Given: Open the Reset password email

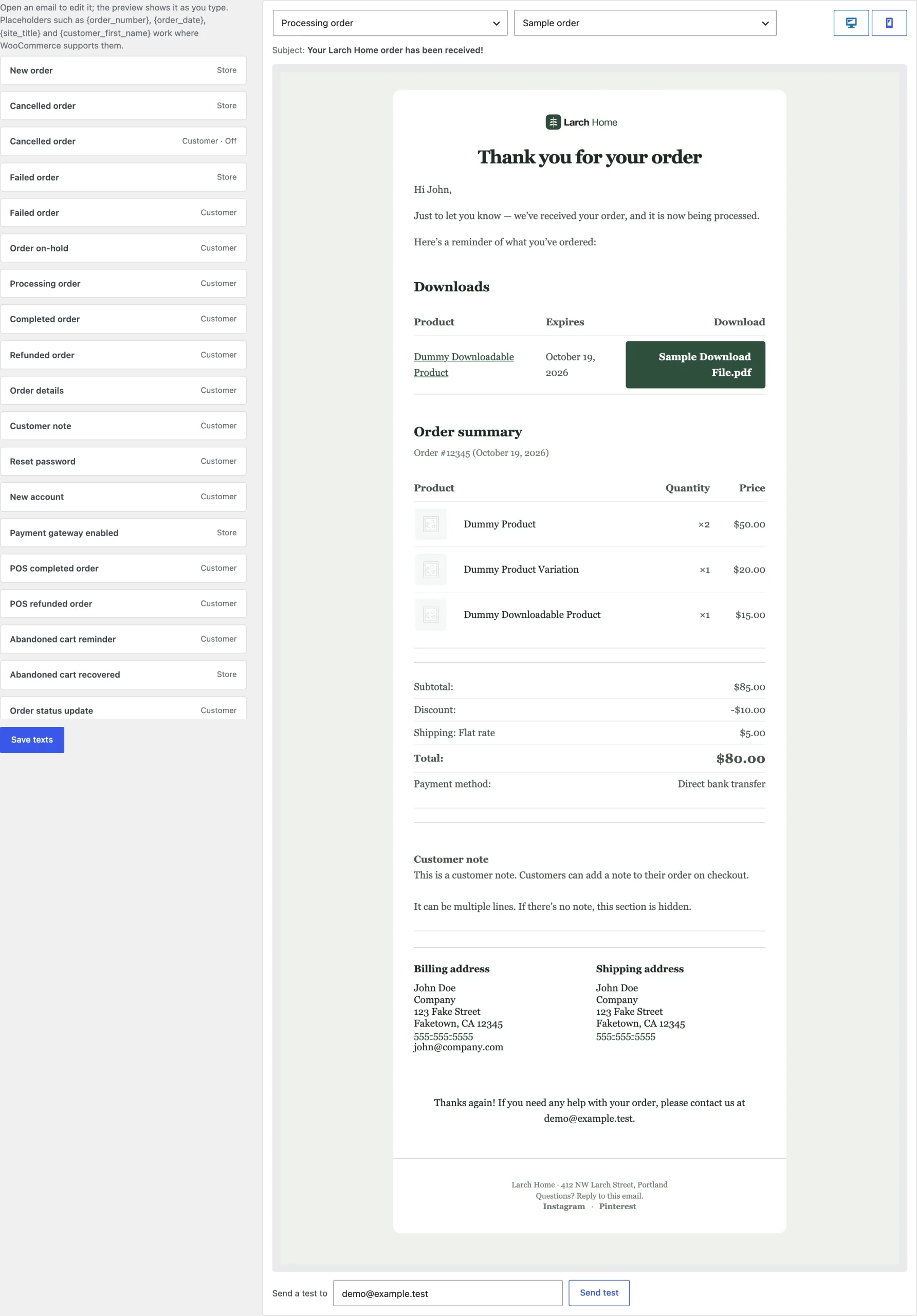Looking at the screenshot, I should click(123, 462).
